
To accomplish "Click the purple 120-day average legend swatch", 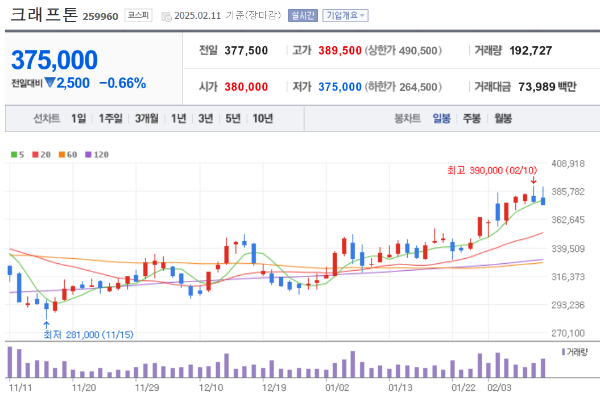I will (88, 155).
